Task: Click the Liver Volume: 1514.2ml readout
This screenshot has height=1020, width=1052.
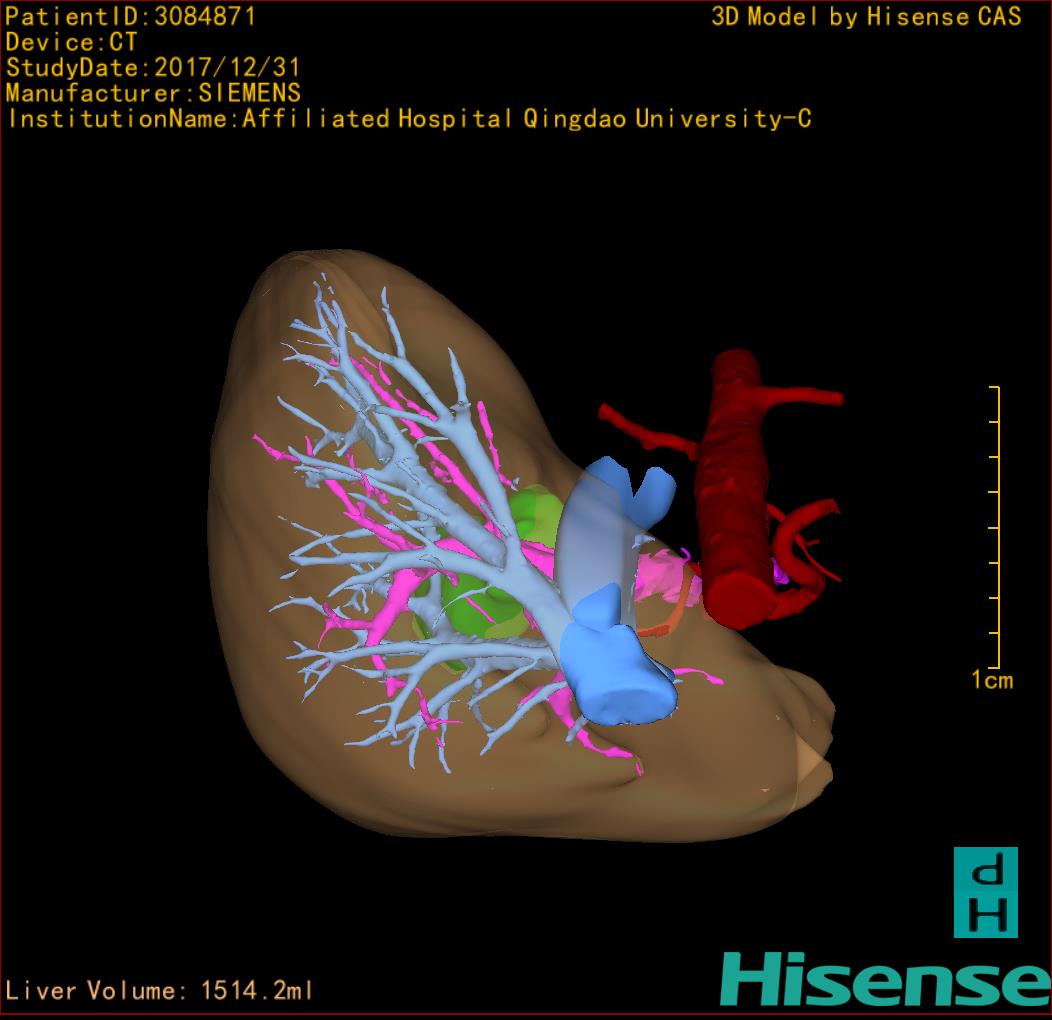Action: point(158,990)
